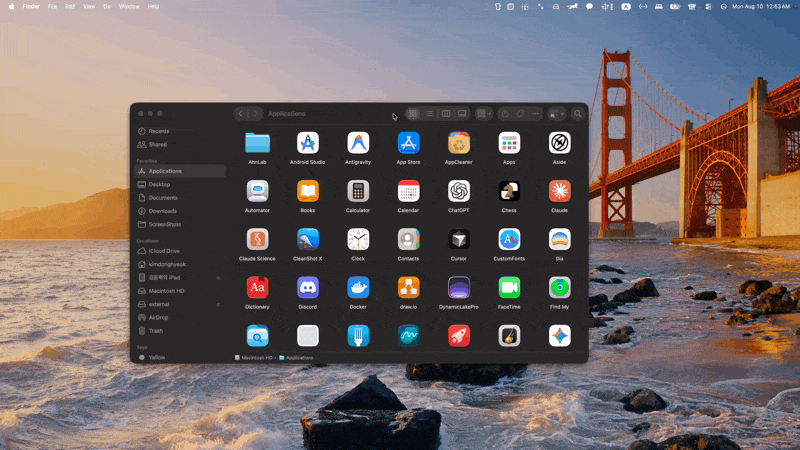This screenshot has width=800, height=450.
Task: Go forward in Finder navigation
Action: 256,113
